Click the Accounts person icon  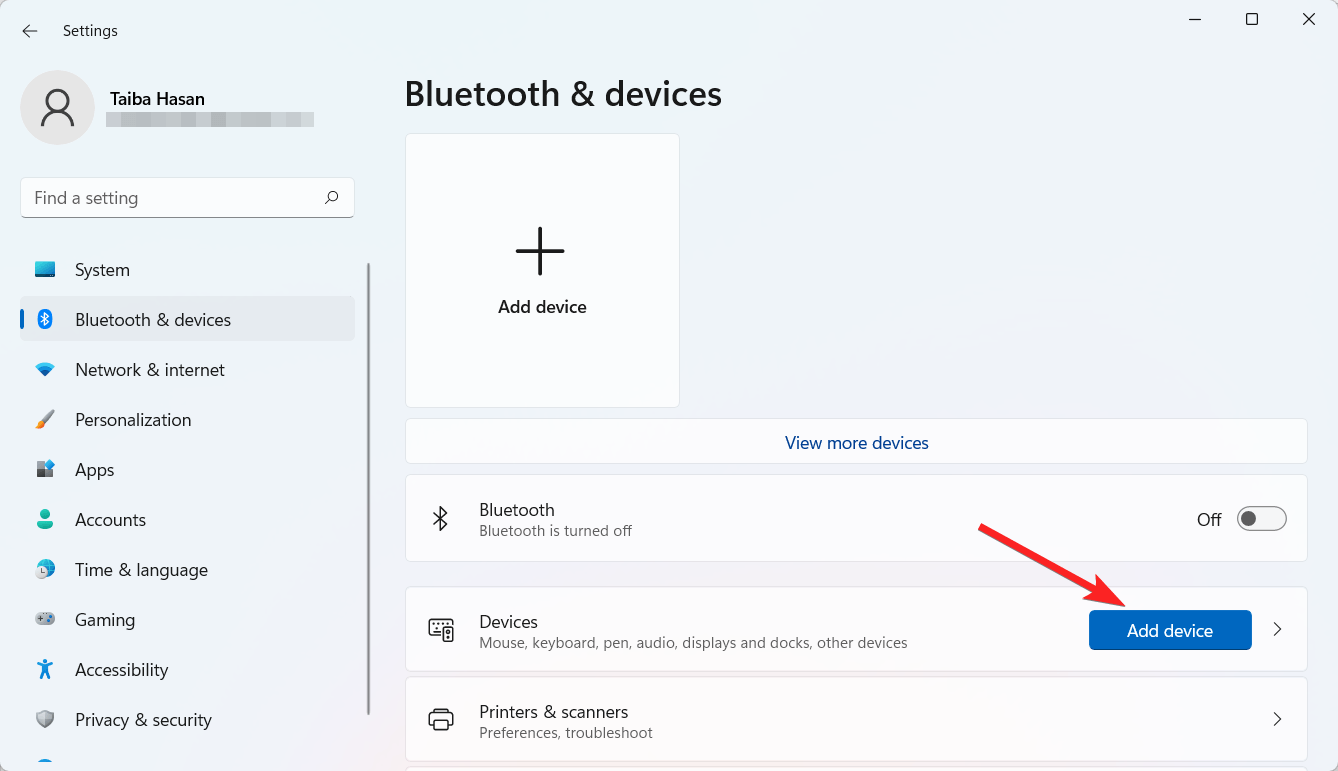tap(45, 520)
